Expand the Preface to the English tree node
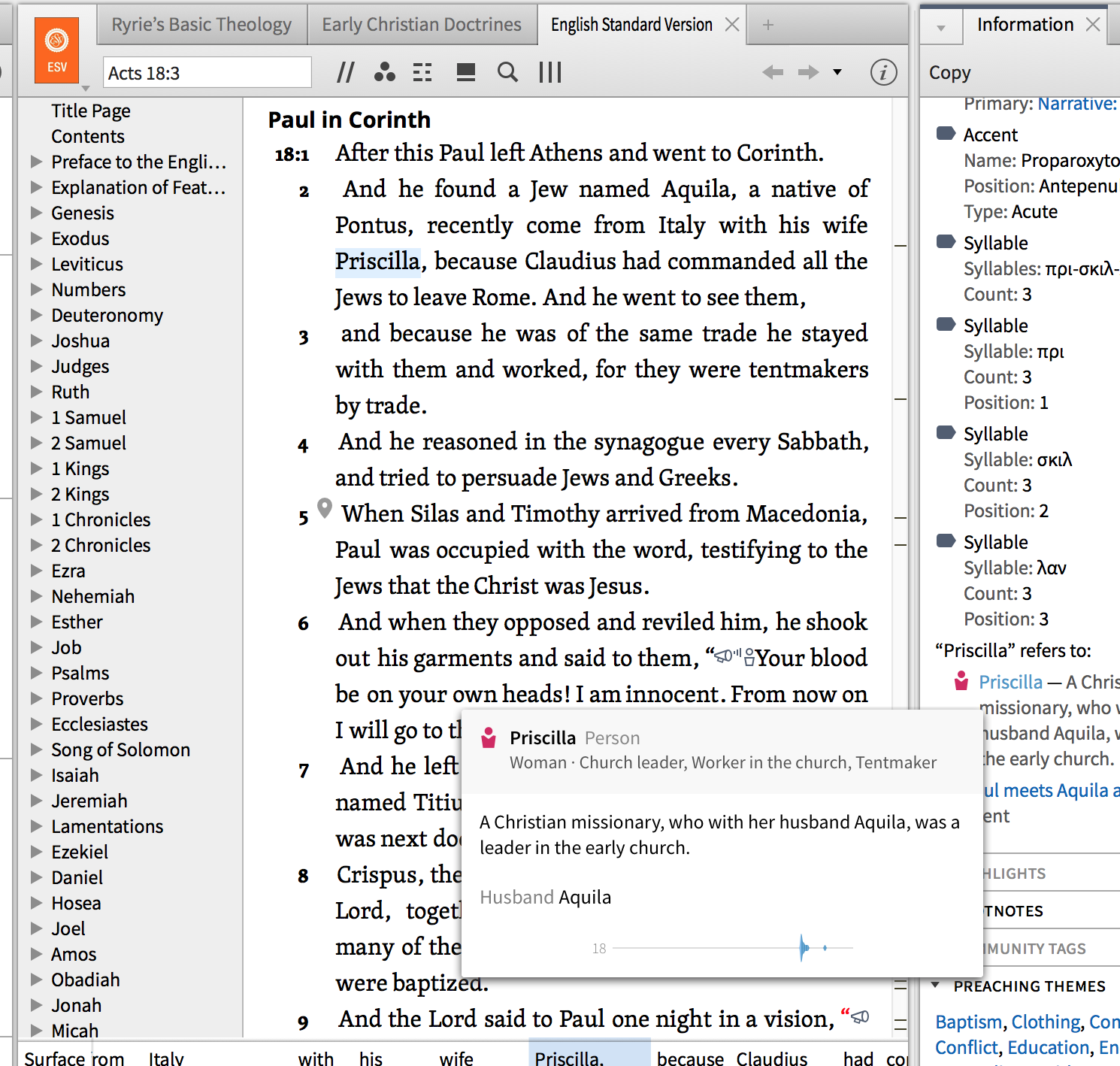 point(36,162)
